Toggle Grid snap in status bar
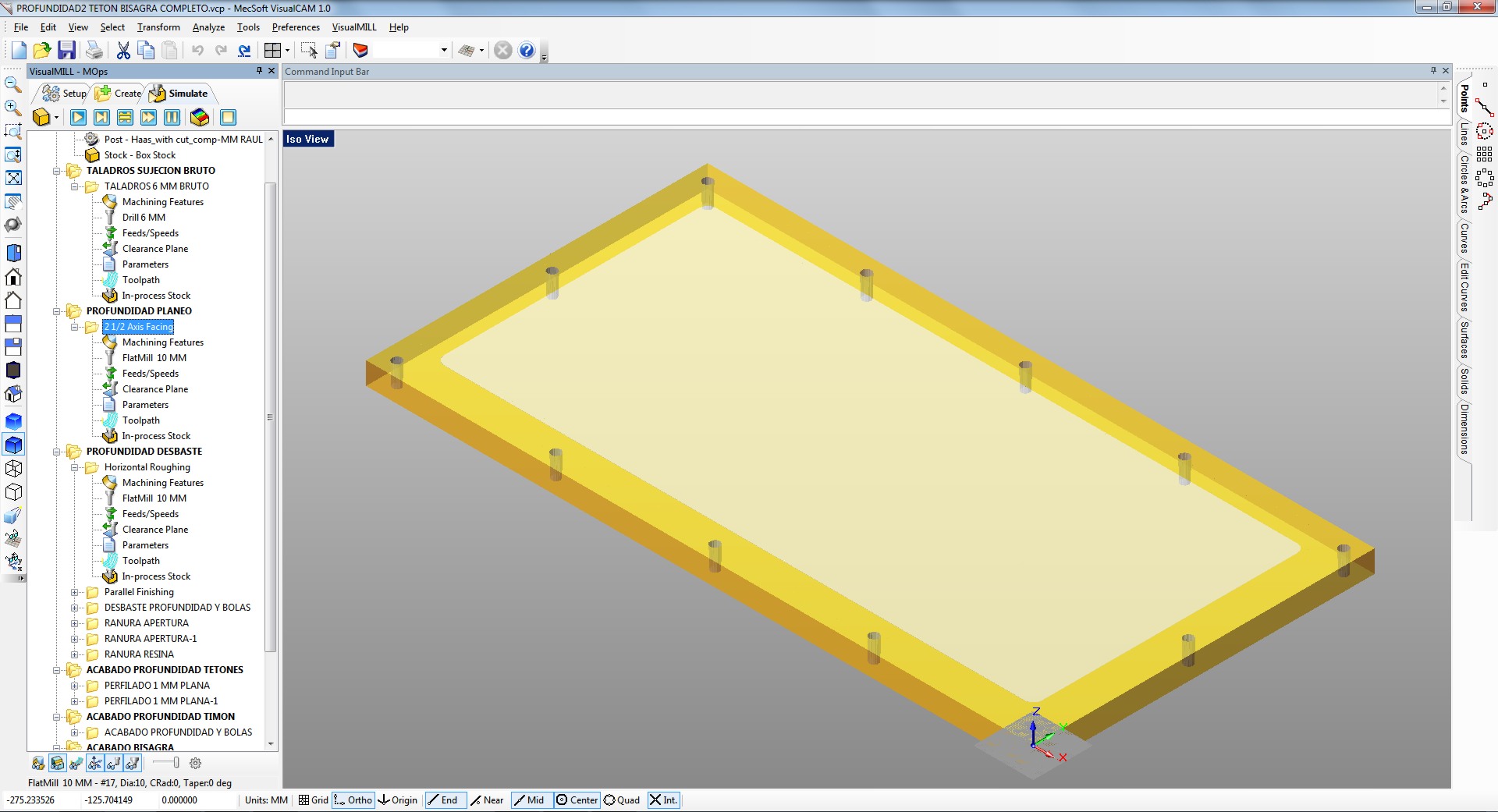1498x812 pixels. point(314,800)
